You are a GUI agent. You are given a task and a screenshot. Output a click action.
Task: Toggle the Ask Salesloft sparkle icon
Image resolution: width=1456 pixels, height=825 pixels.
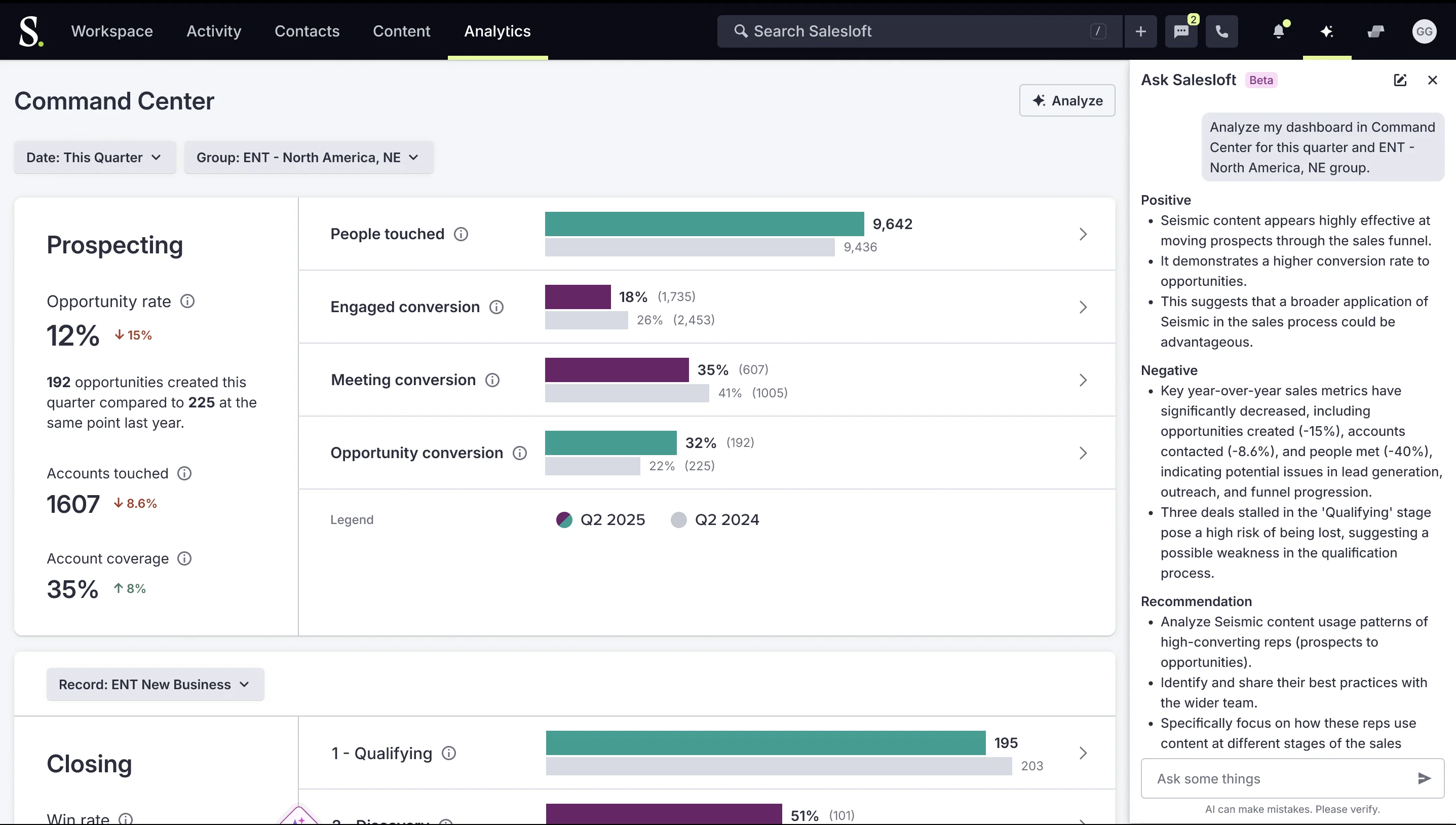[x=1326, y=31]
